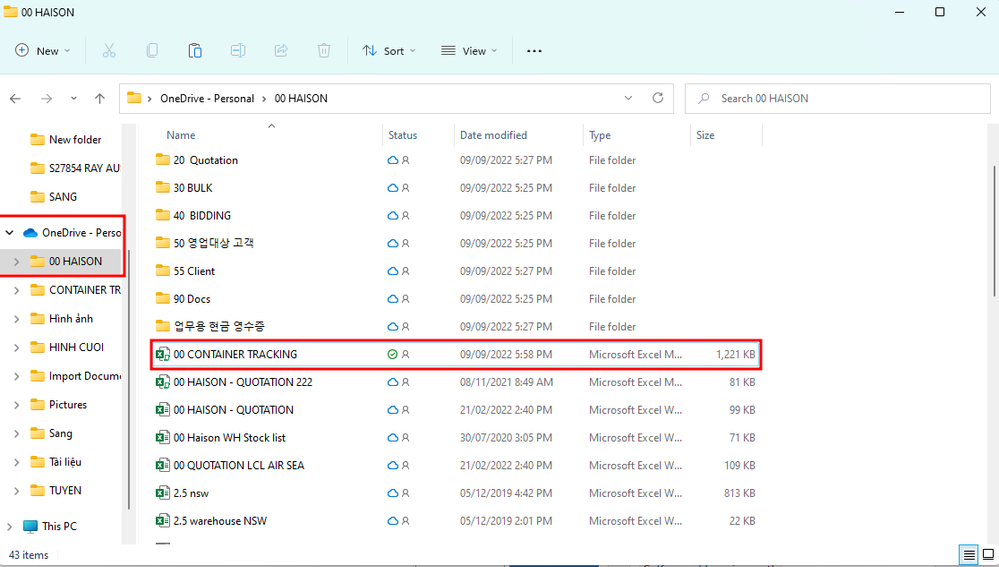Select the 00 CONTAINER TRACKING Excel file
This screenshot has height=567, width=999.
pos(235,354)
